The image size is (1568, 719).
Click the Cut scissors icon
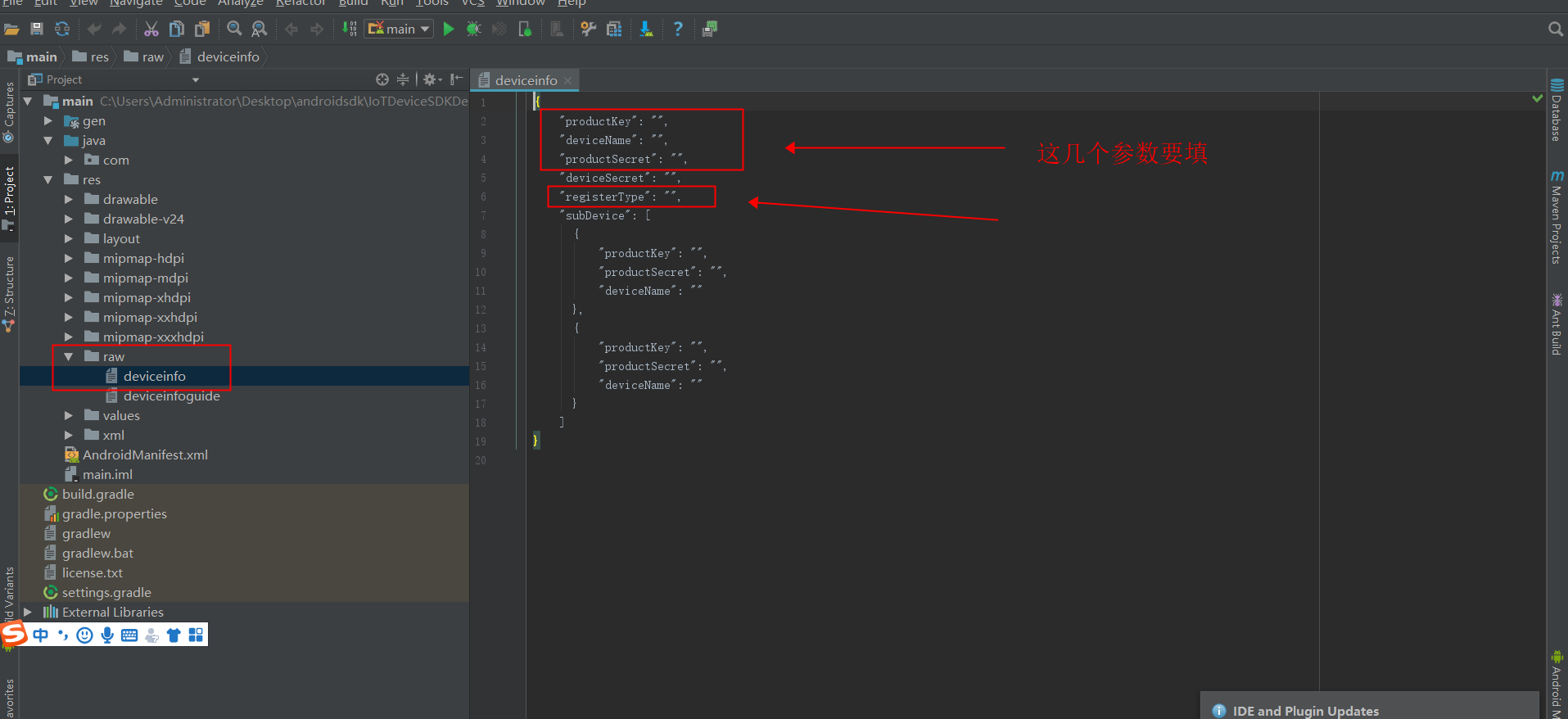151,29
